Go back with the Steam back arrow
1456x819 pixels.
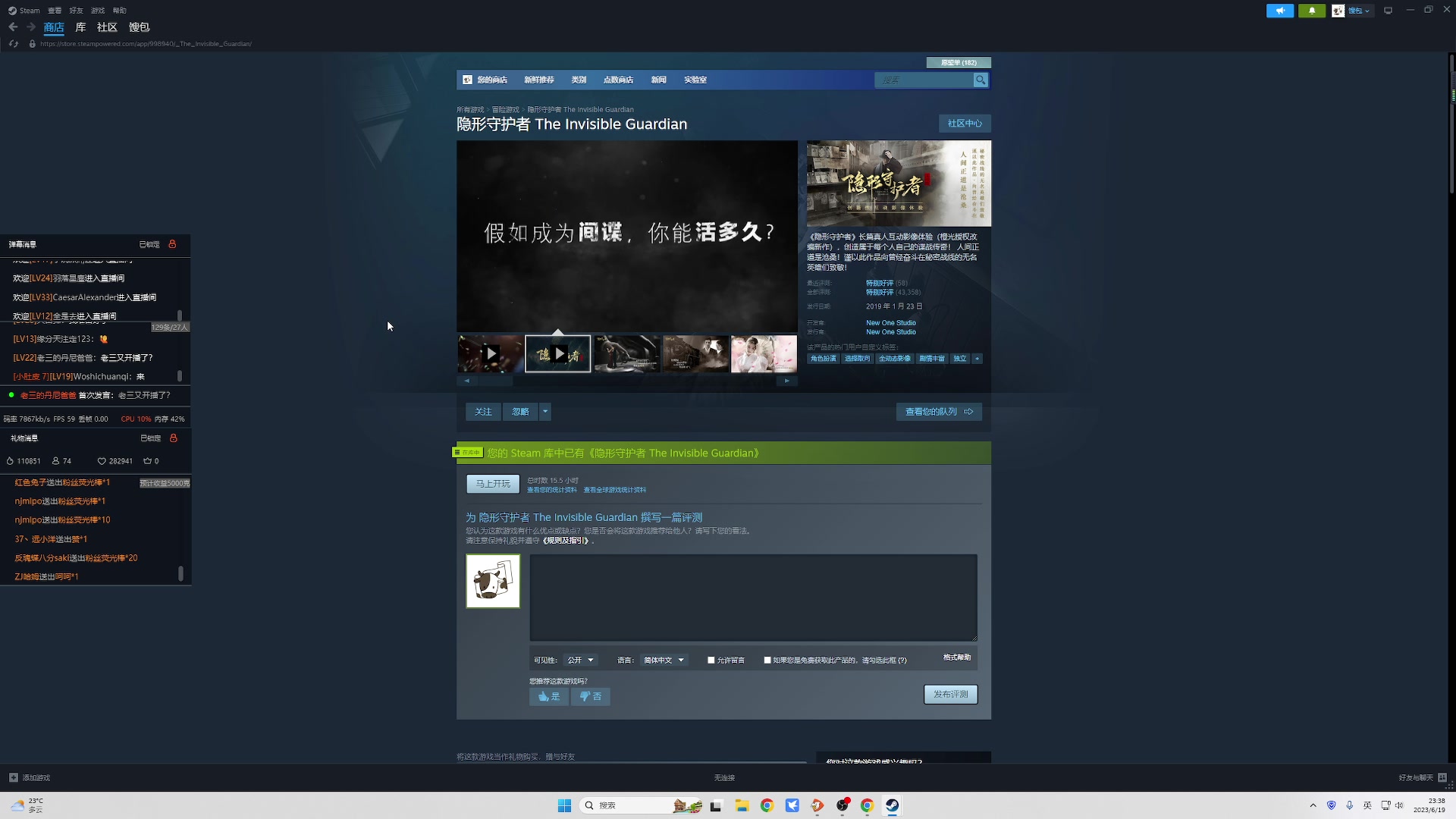pyautogui.click(x=13, y=27)
